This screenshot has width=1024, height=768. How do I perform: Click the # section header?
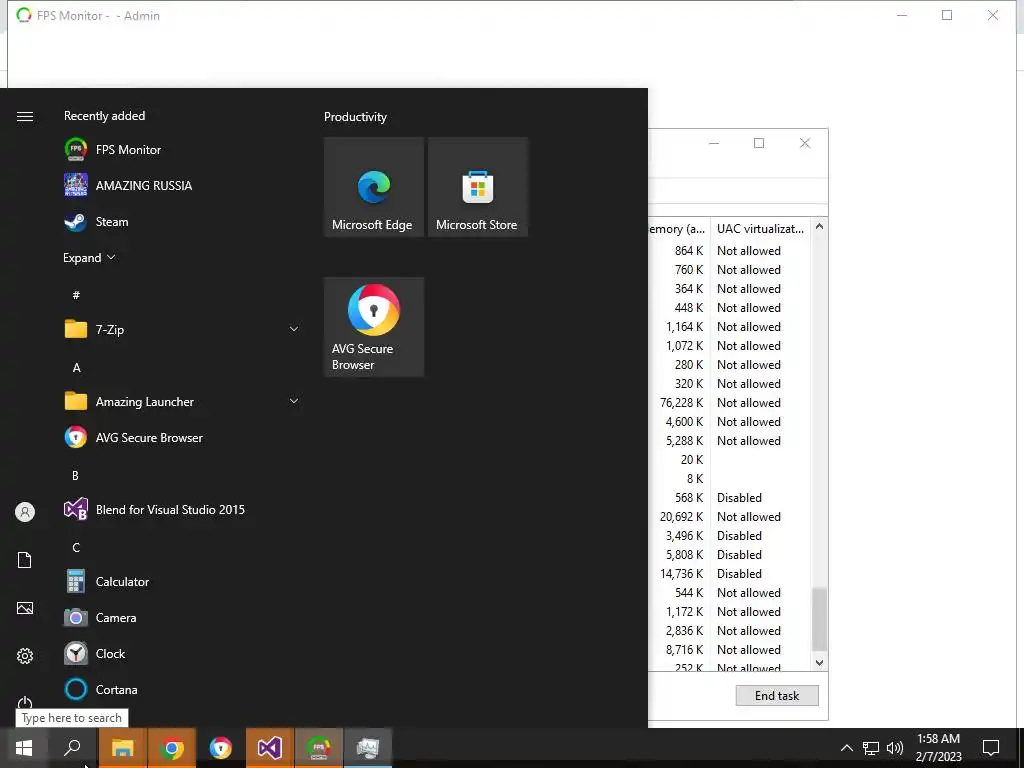(76, 295)
